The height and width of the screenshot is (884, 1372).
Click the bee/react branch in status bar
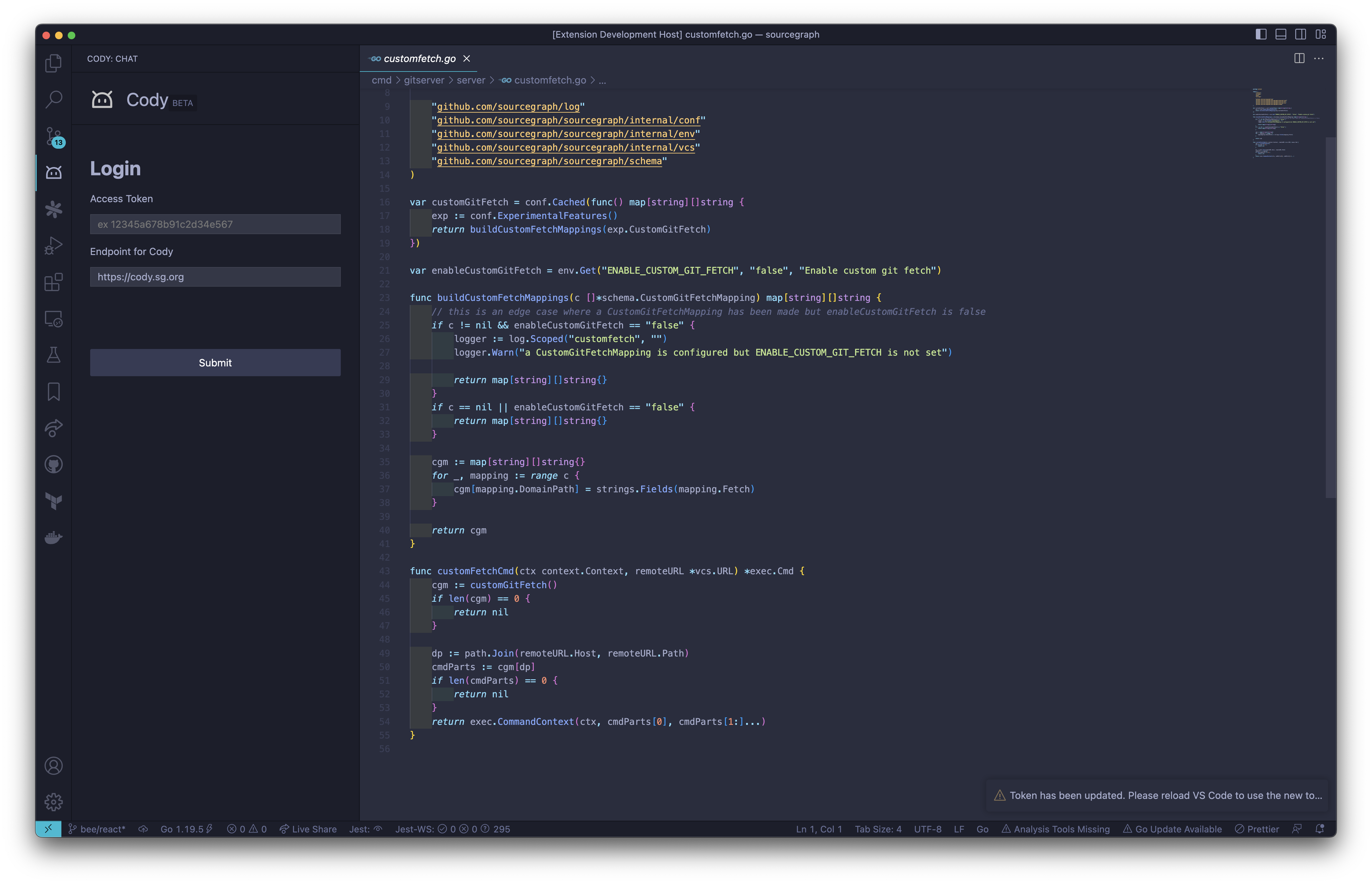click(97, 829)
